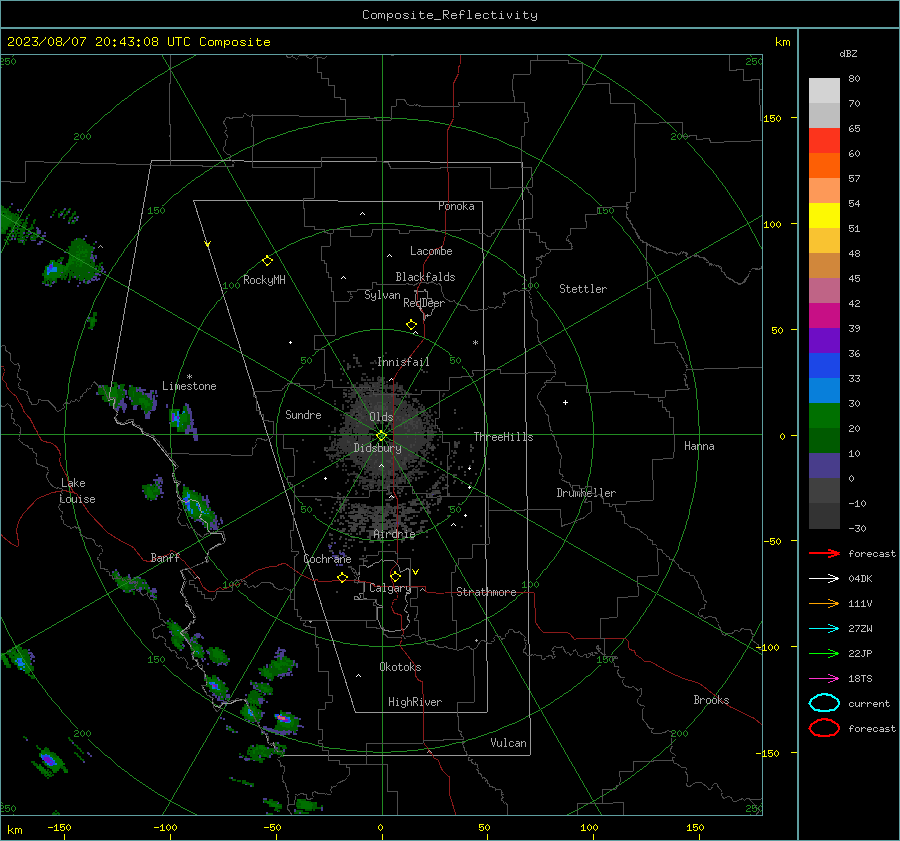Click the Airdrie label
This screenshot has height=841, width=900.
[x=394, y=534]
